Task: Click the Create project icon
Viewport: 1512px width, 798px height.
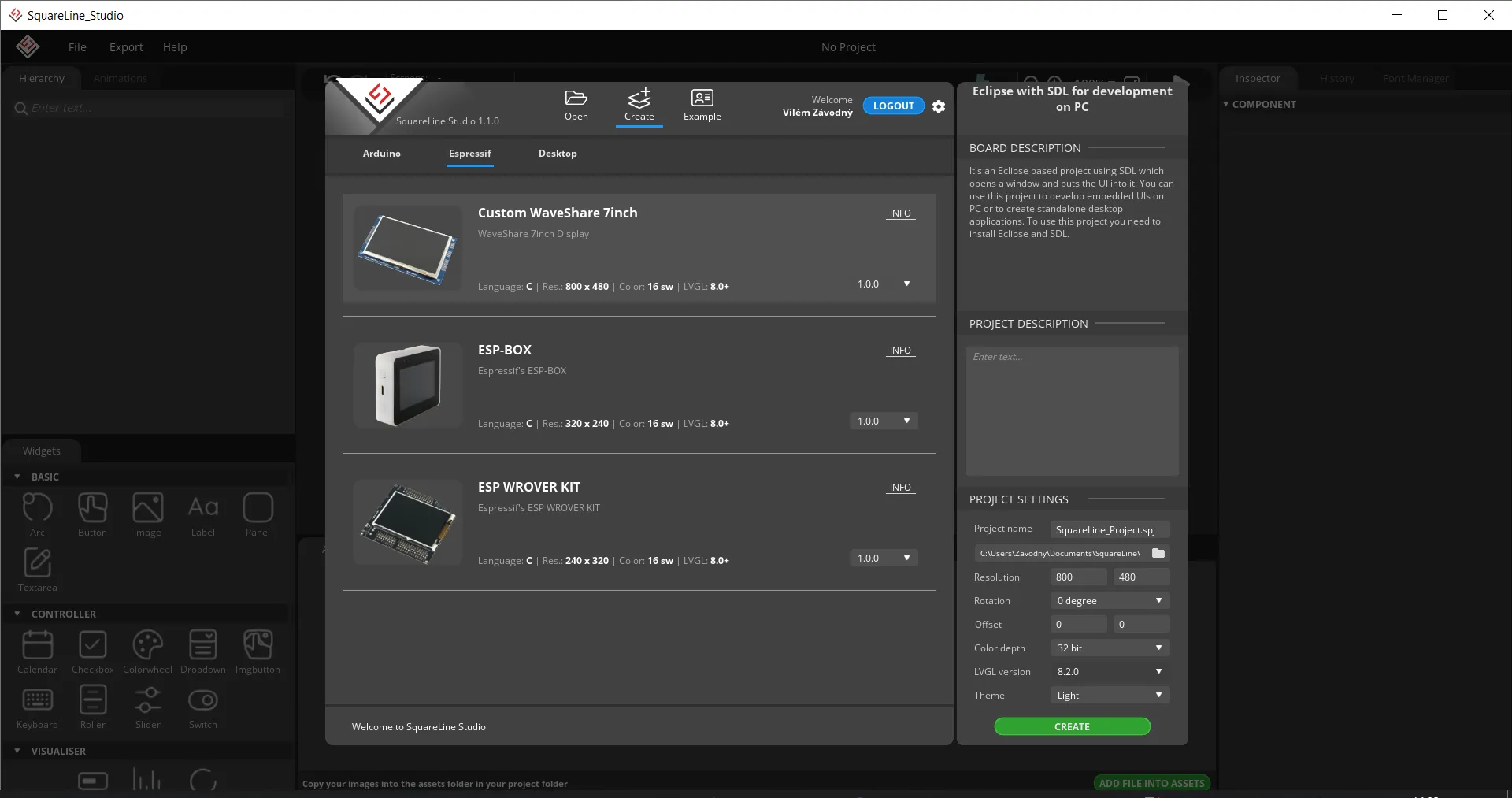Action: point(639,98)
